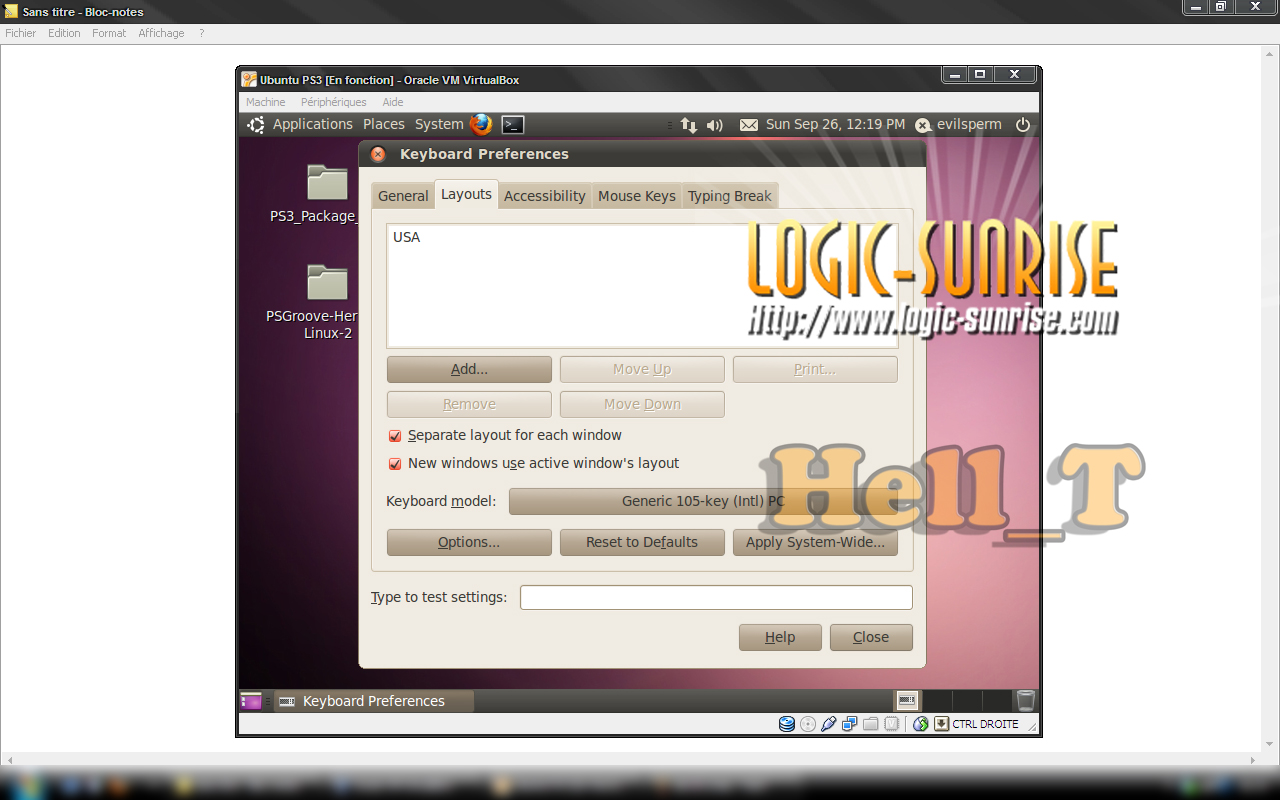Toggle New windows use active window's layout
This screenshot has width=1280, height=800.
(395, 464)
